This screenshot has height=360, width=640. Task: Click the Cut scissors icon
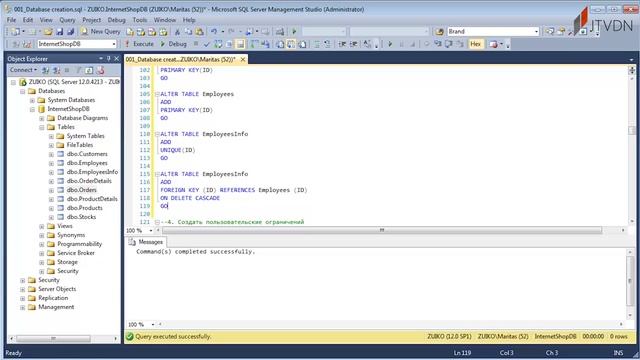click(x=177, y=31)
